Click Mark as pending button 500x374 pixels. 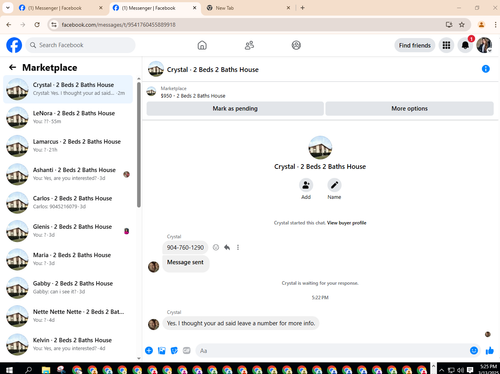235,108
